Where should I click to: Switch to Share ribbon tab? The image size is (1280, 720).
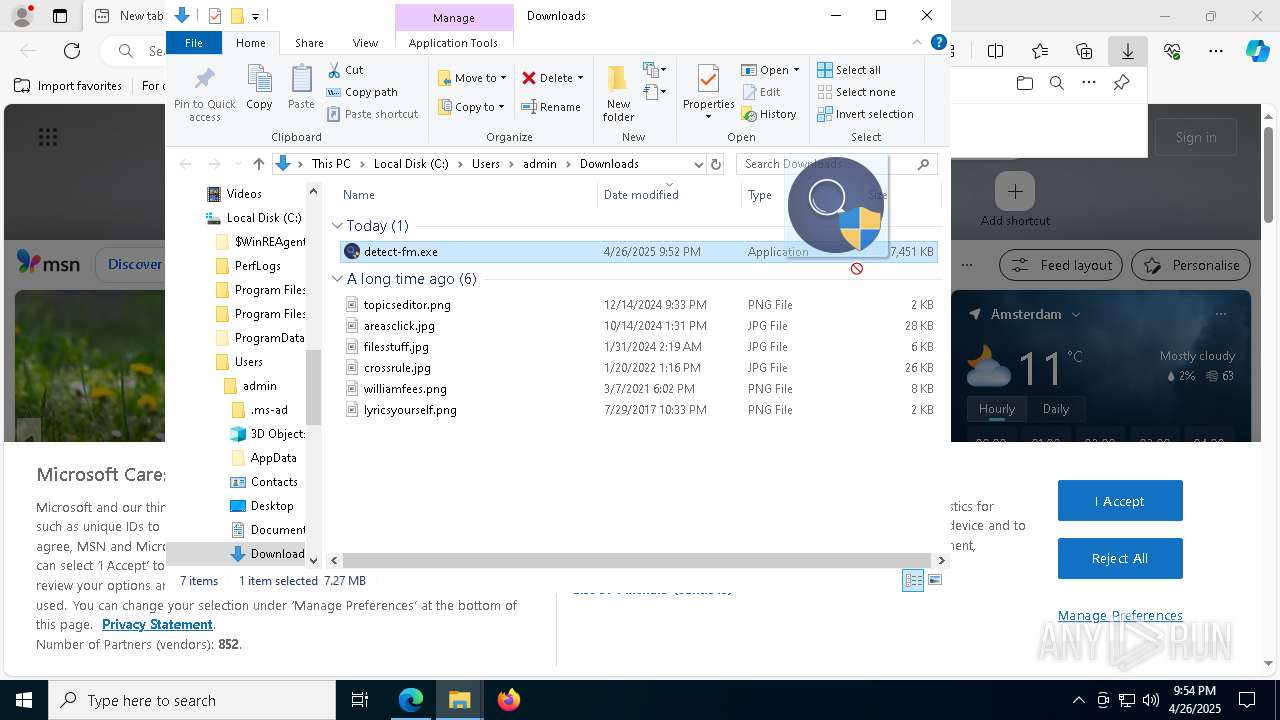point(309,43)
